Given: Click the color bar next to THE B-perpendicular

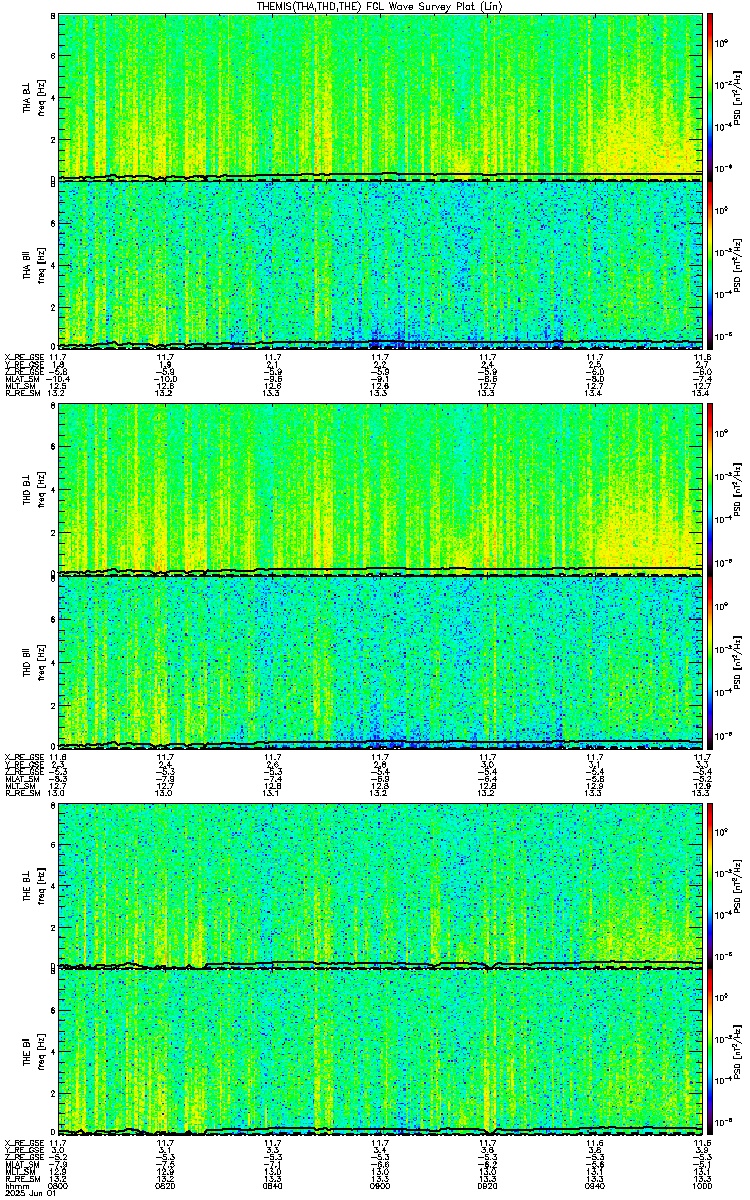Looking at the screenshot, I should click(710, 884).
